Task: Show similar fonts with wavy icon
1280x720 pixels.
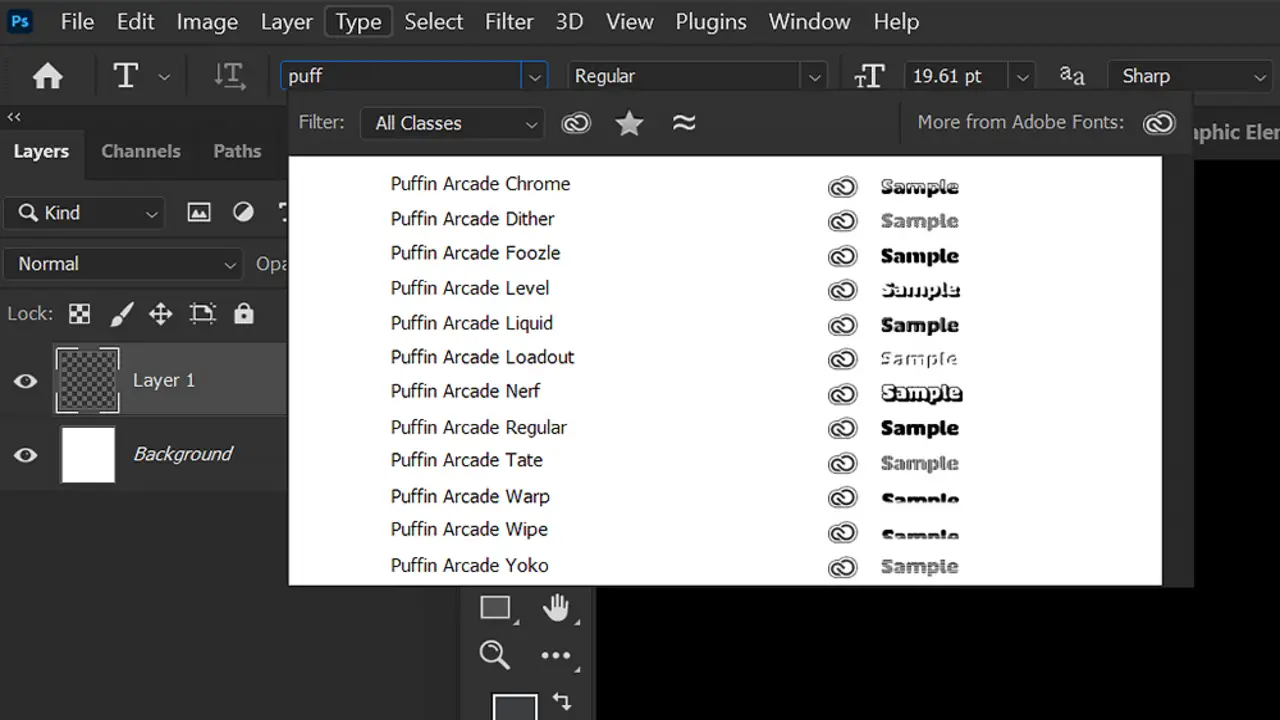Action: [x=684, y=123]
